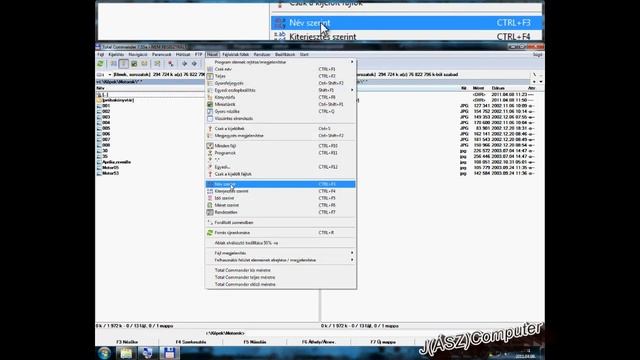Expand 'Egyedi oszlopbeállítás' submenu

pyautogui.click(x=280, y=90)
